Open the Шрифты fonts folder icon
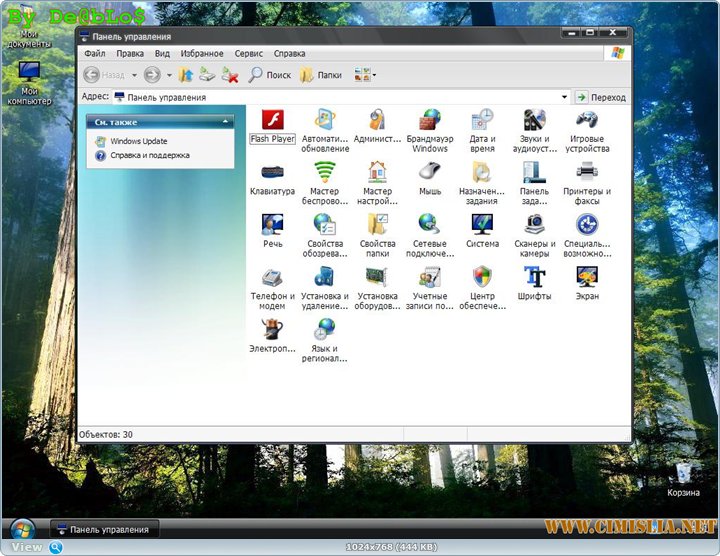 [x=535, y=278]
